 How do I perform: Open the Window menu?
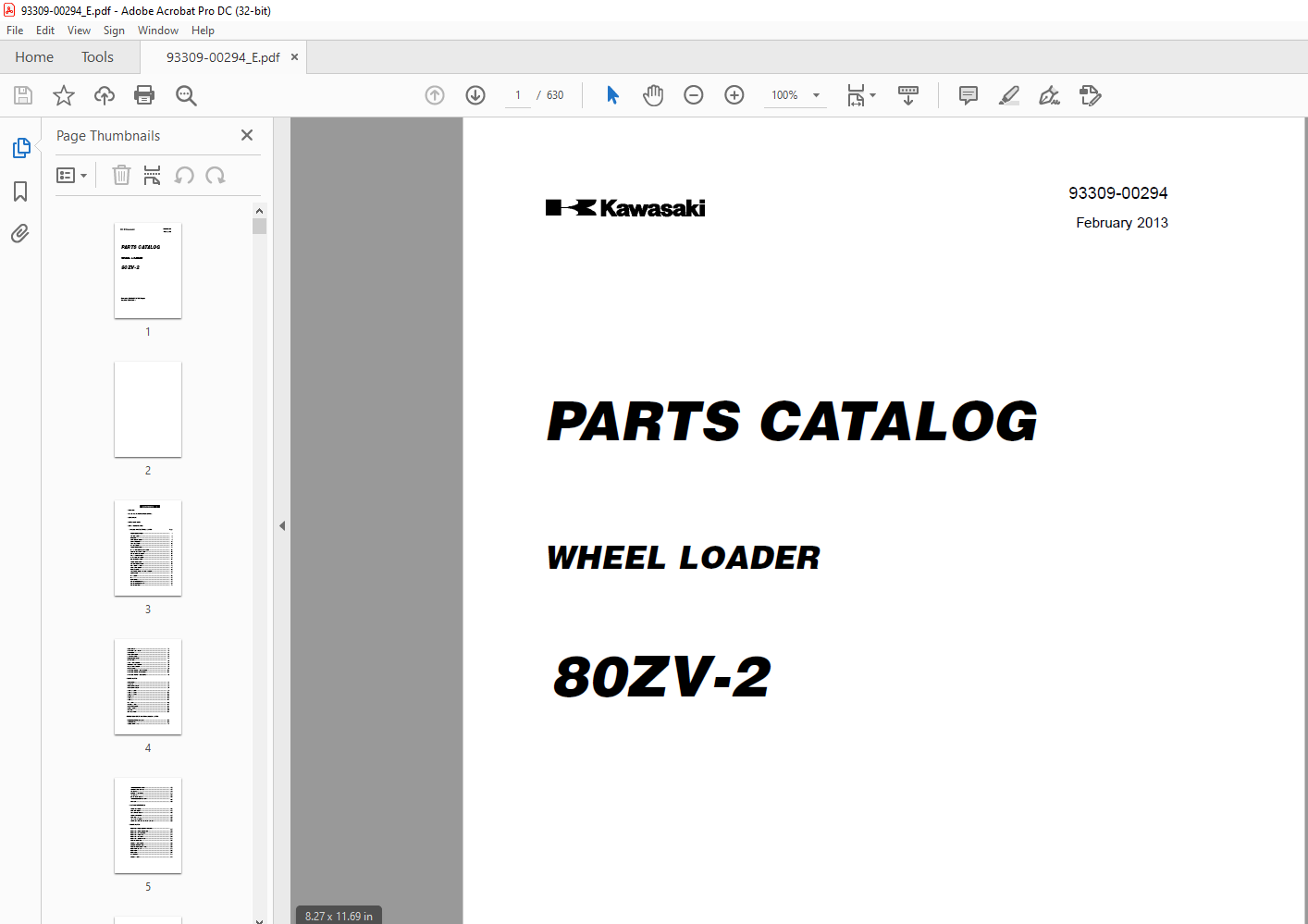click(x=158, y=31)
